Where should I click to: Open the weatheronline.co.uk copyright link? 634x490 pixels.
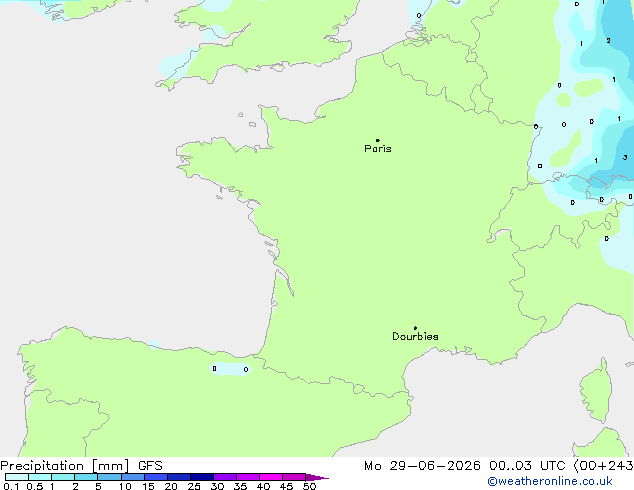(x=550, y=481)
